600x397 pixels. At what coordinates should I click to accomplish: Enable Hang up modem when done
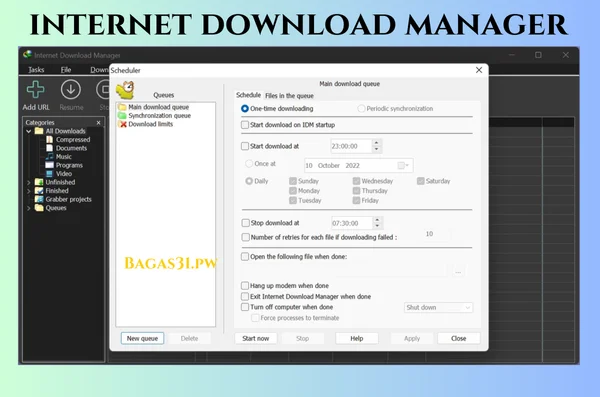click(x=245, y=286)
